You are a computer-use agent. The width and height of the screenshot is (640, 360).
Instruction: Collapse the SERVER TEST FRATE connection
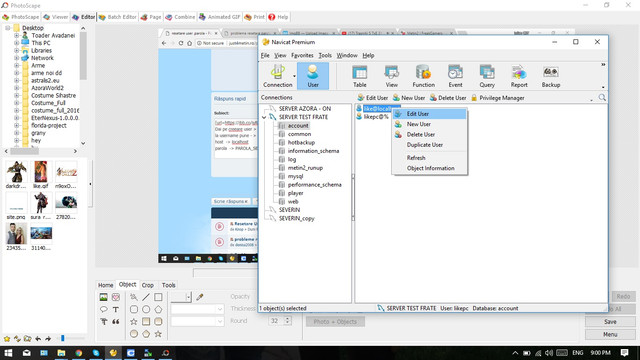point(264,117)
